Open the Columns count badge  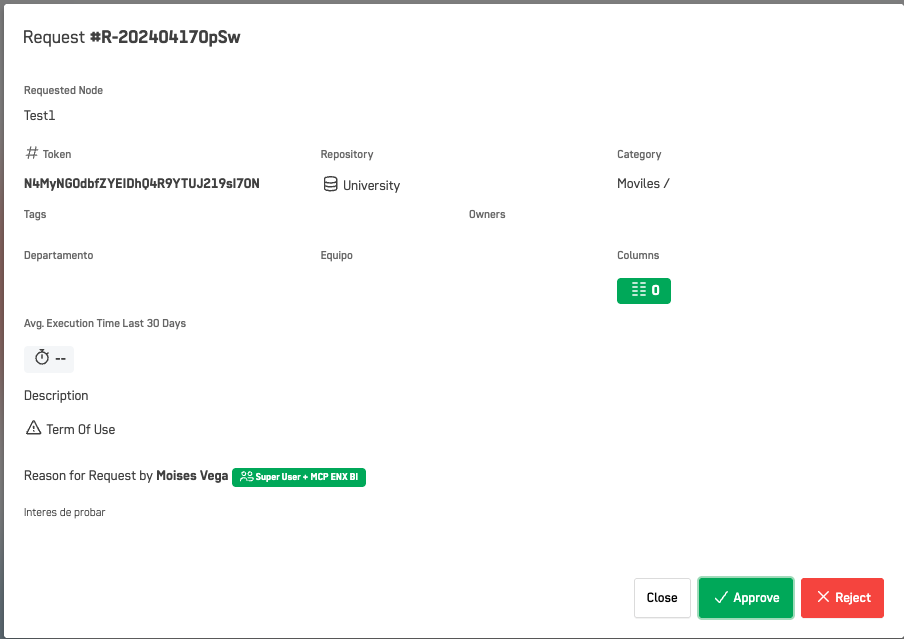[643, 290]
